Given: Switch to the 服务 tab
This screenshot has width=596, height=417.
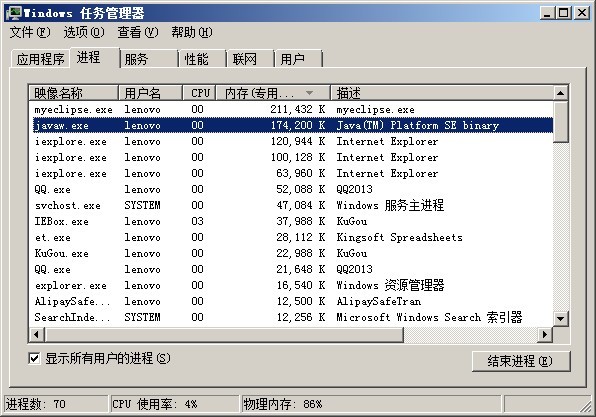Looking at the screenshot, I should 148,59.
